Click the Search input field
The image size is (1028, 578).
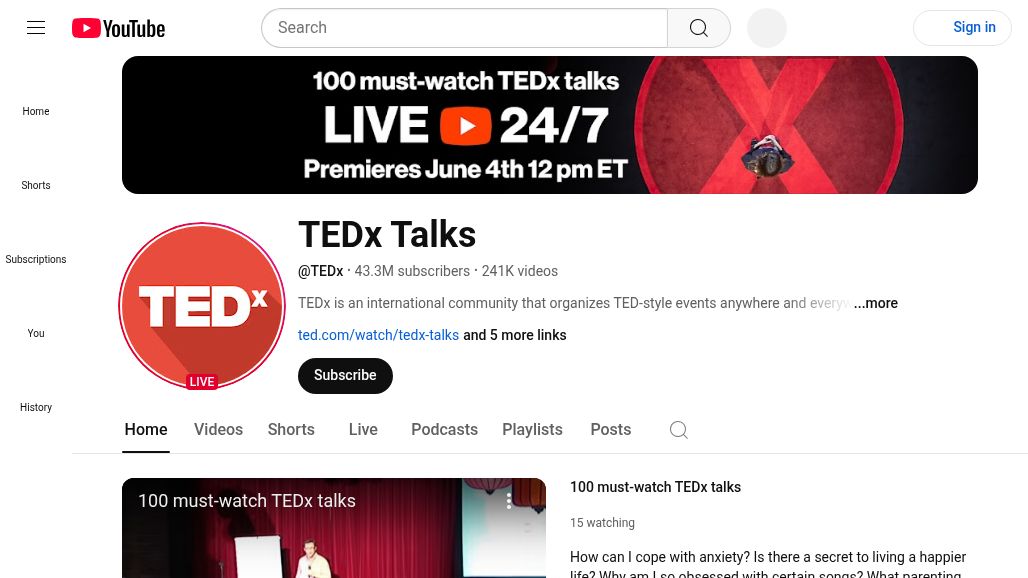pos(465,28)
